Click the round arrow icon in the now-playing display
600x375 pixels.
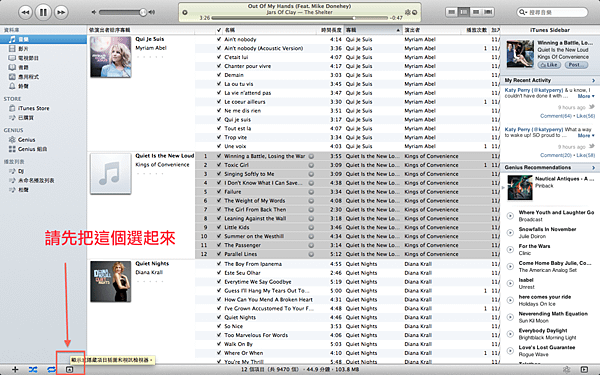click(414, 12)
